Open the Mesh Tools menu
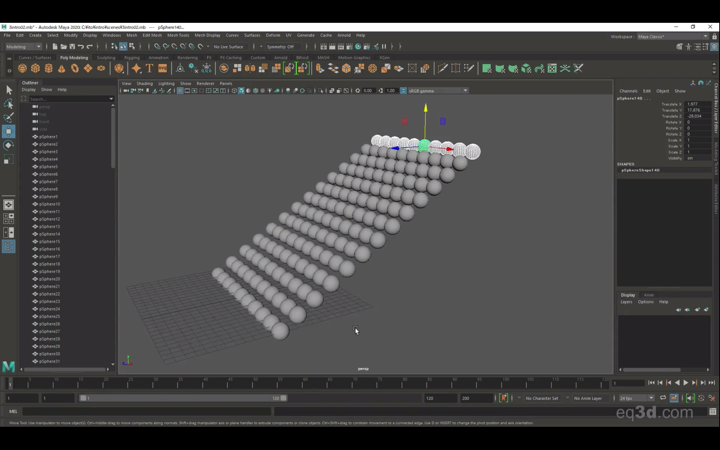Screen dimensions: 720x450 click(x=178, y=35)
